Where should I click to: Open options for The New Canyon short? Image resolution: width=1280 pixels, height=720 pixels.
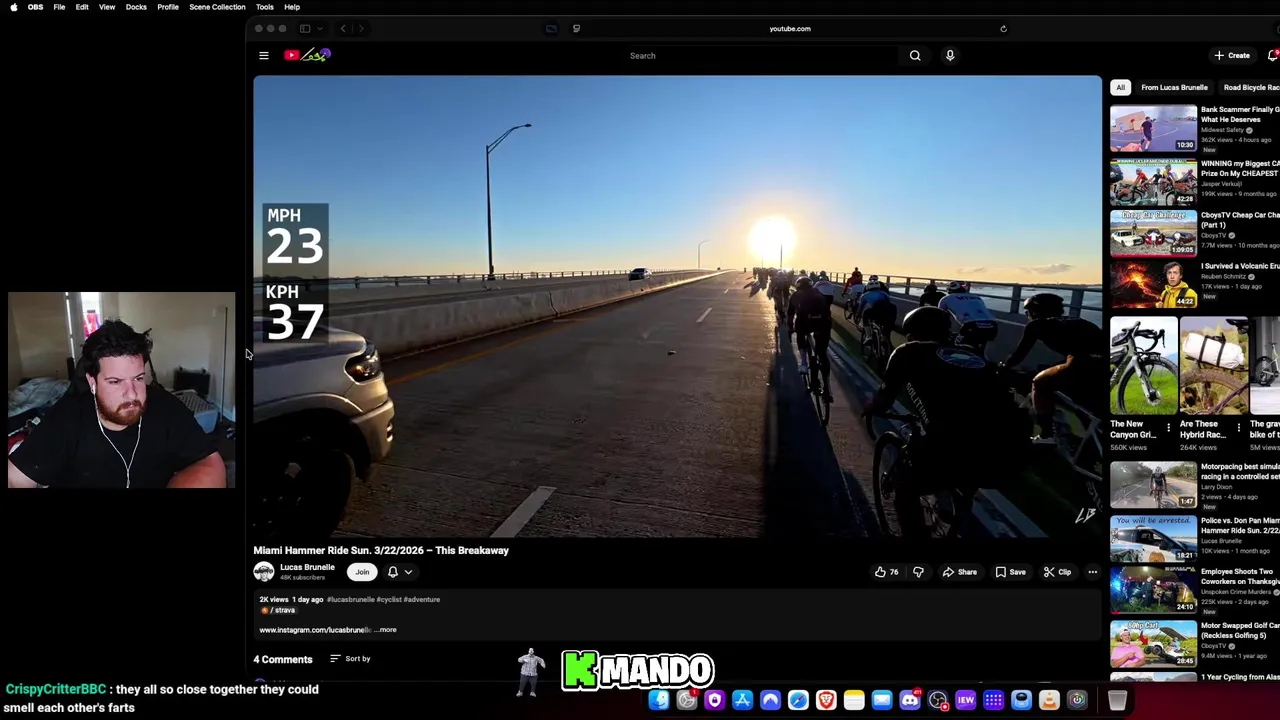1168,428
